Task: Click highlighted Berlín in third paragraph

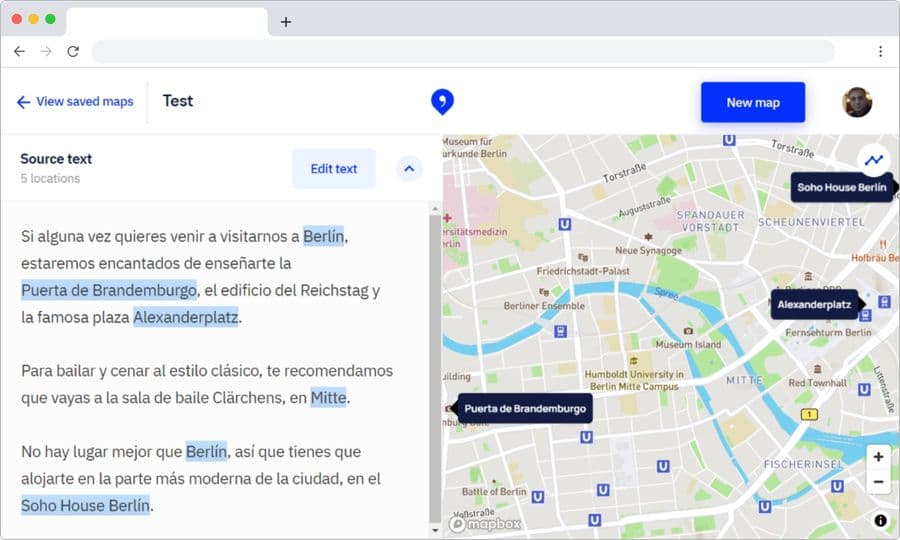Action: [x=207, y=452]
